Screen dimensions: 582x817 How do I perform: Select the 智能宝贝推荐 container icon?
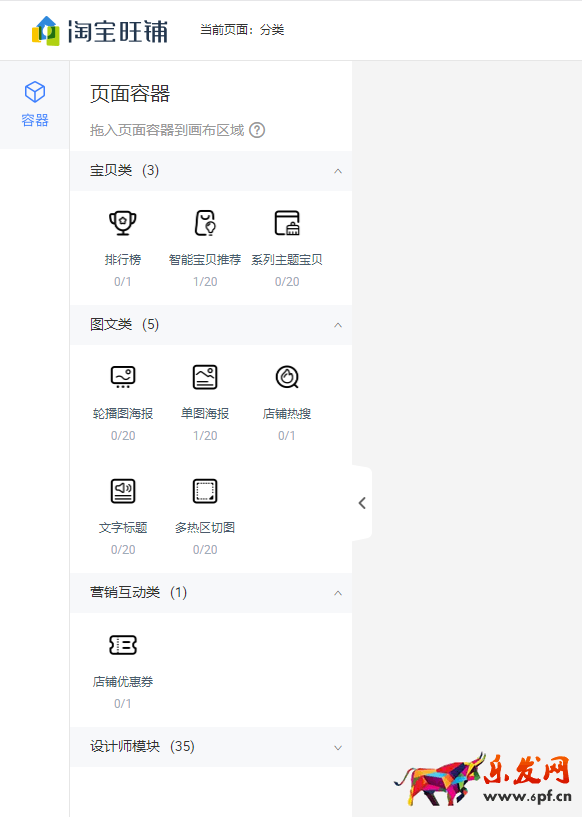tap(205, 223)
